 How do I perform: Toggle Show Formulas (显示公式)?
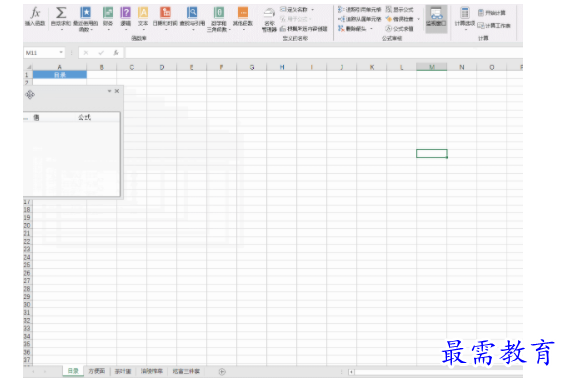pos(399,9)
